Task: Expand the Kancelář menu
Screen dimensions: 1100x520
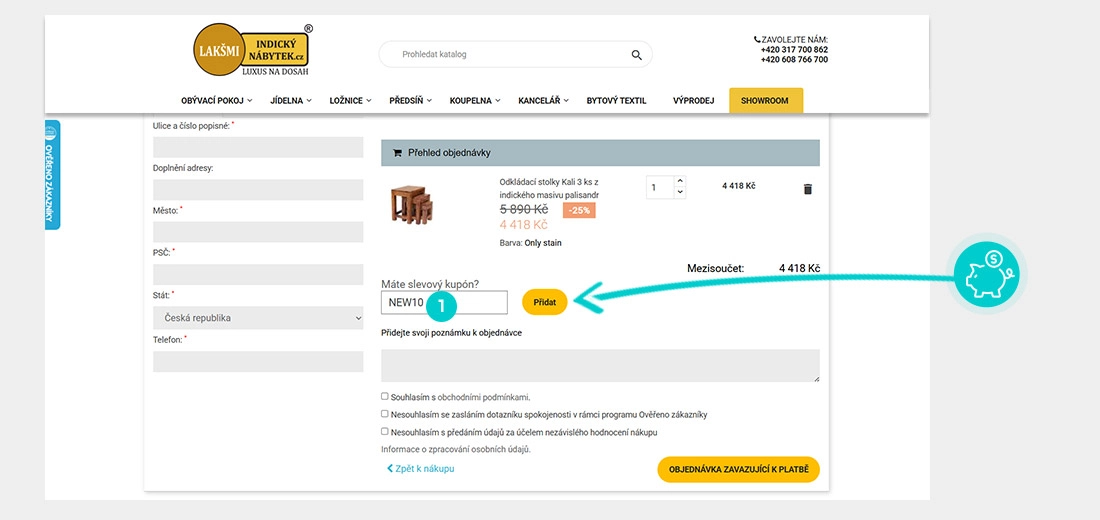Action: [543, 100]
